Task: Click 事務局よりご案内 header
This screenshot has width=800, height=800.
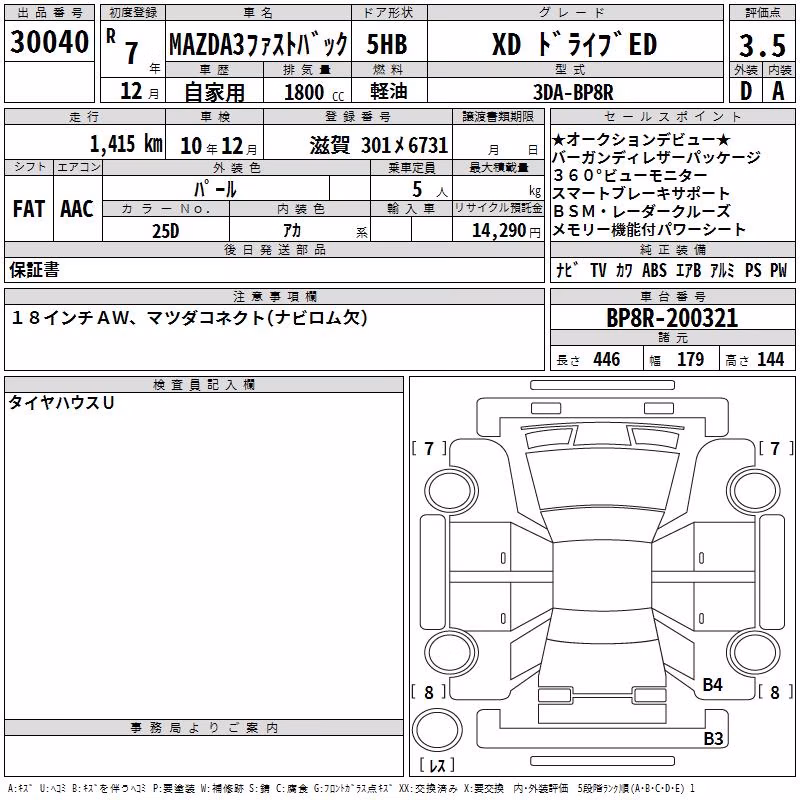Action: [204, 728]
